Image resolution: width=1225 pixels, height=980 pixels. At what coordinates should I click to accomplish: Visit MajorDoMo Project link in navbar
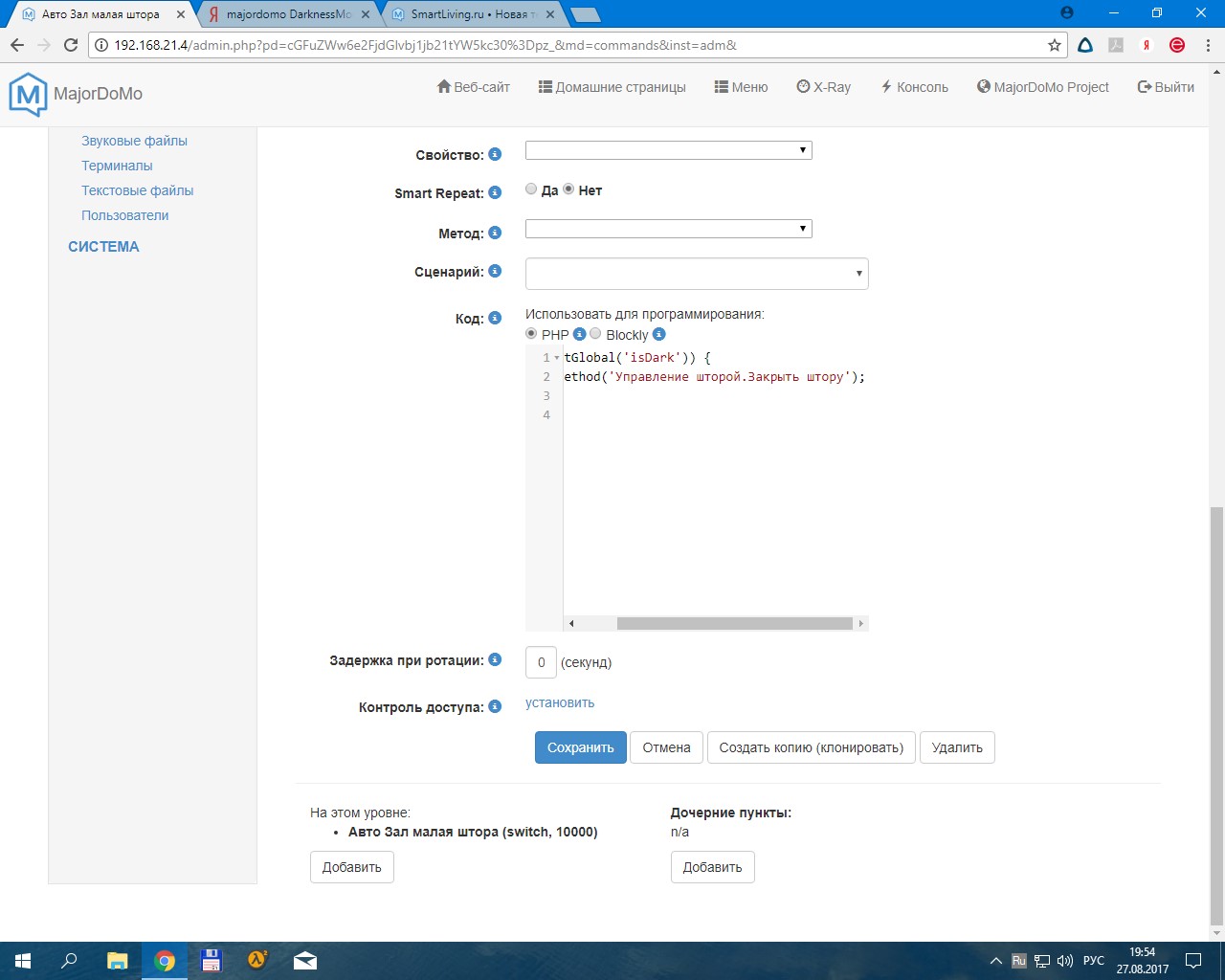click(1043, 87)
